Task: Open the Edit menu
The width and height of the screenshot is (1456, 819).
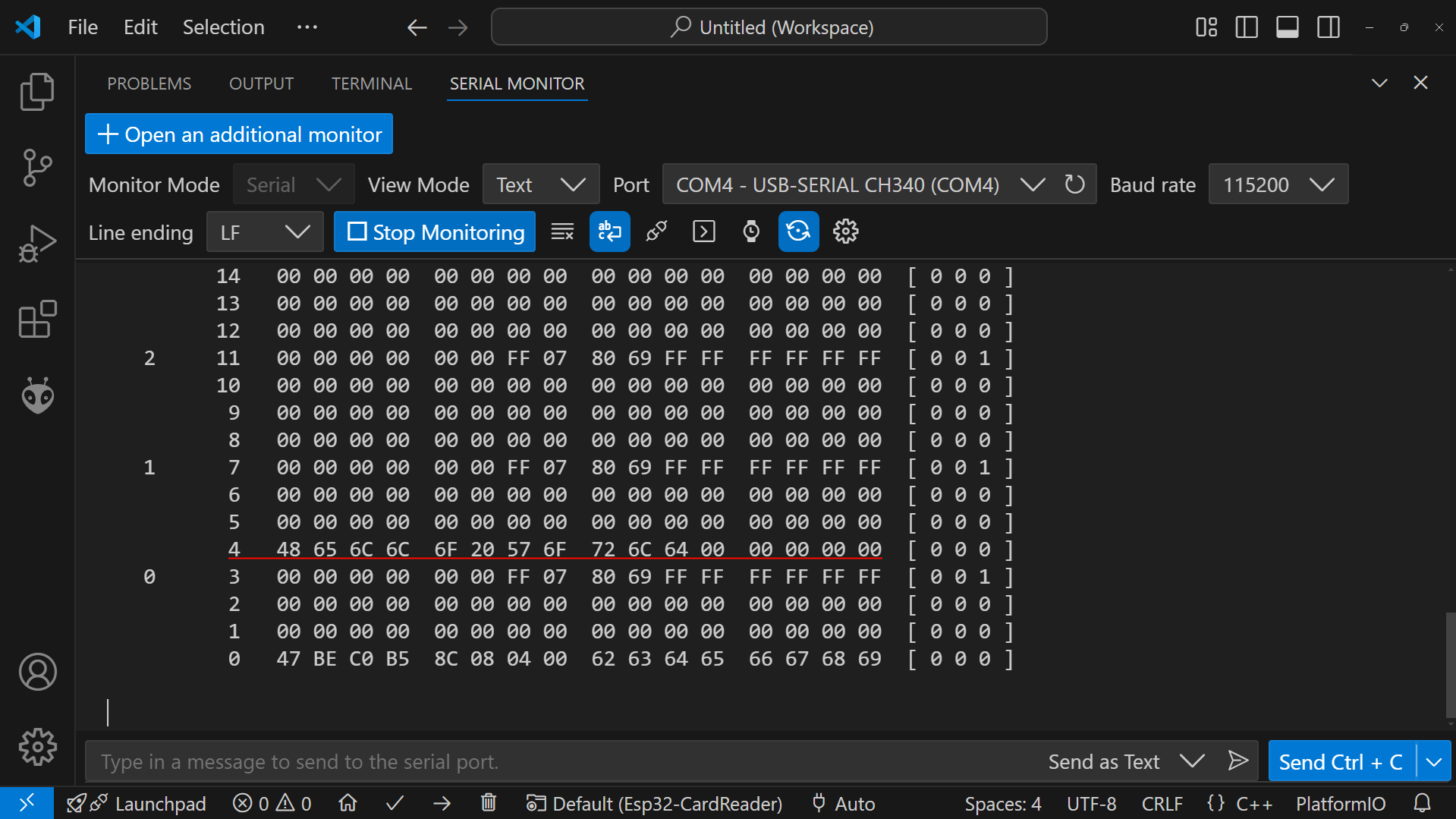Action: [140, 27]
